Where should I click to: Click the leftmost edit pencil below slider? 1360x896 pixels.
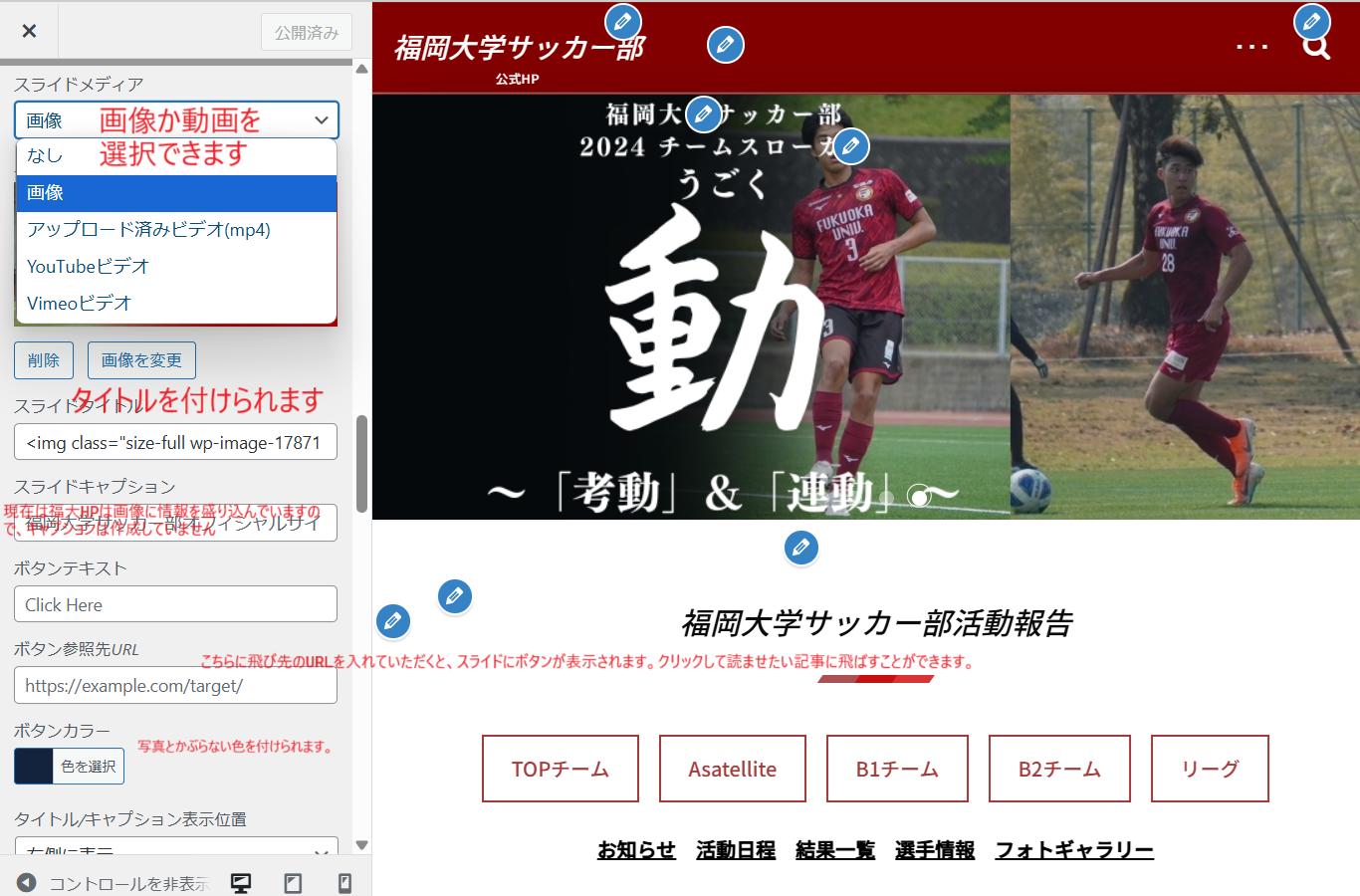tap(393, 621)
